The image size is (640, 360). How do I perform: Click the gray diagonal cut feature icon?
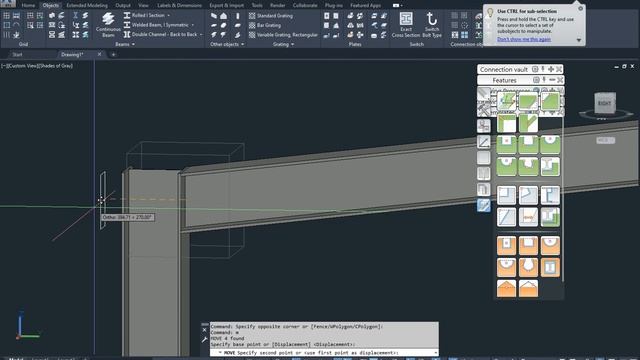pyautogui.click(x=507, y=217)
